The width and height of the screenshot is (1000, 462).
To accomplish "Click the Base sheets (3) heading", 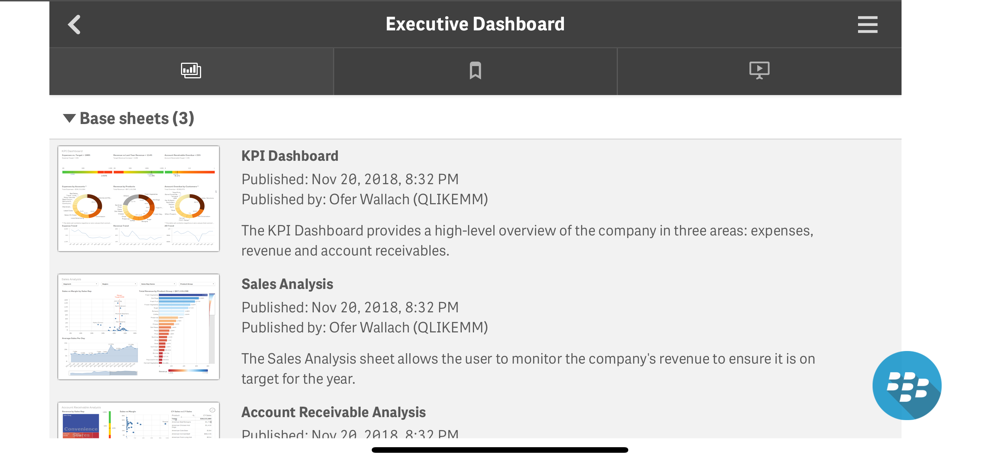I will tap(136, 118).
